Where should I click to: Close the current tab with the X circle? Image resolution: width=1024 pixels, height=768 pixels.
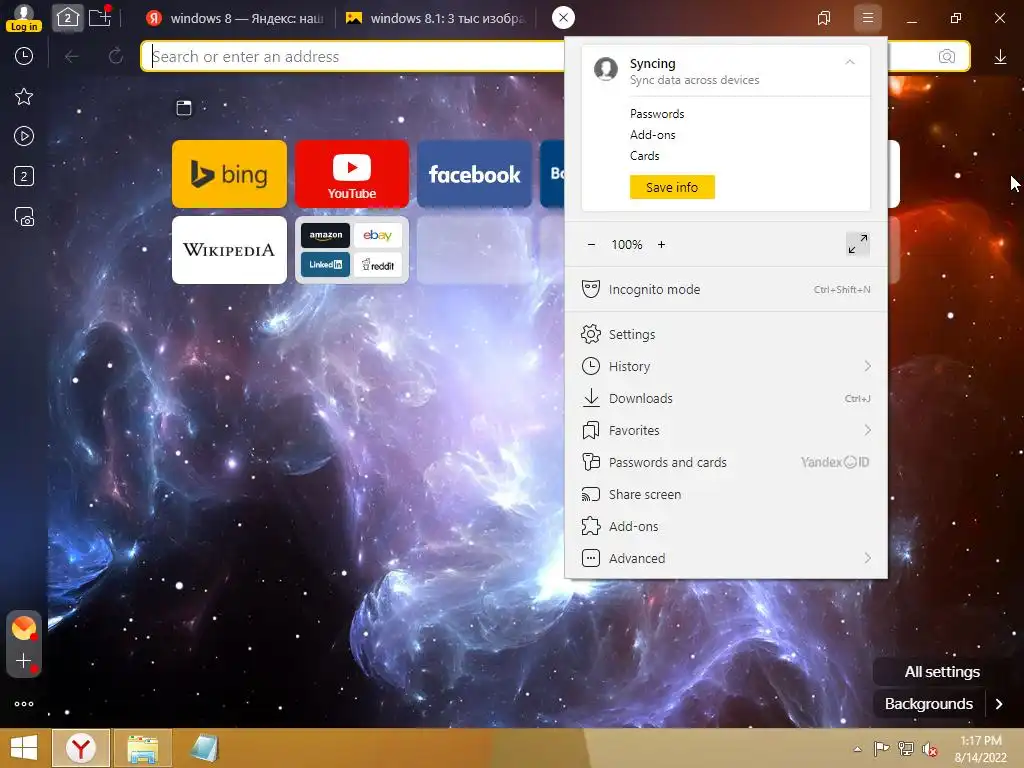563,18
